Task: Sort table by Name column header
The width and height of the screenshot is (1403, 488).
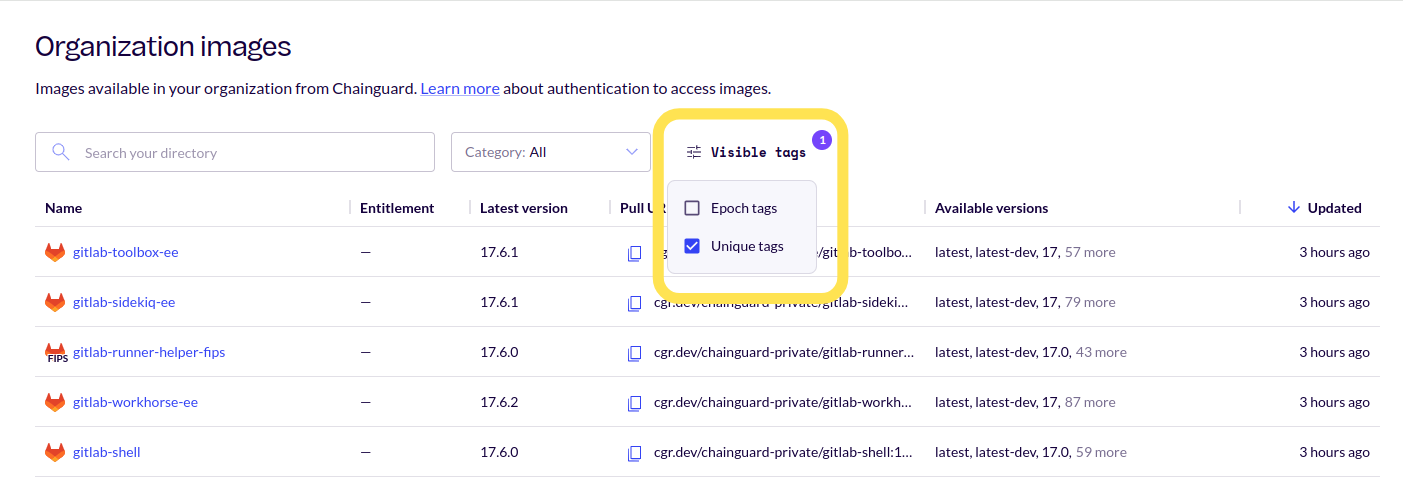Action: (64, 208)
